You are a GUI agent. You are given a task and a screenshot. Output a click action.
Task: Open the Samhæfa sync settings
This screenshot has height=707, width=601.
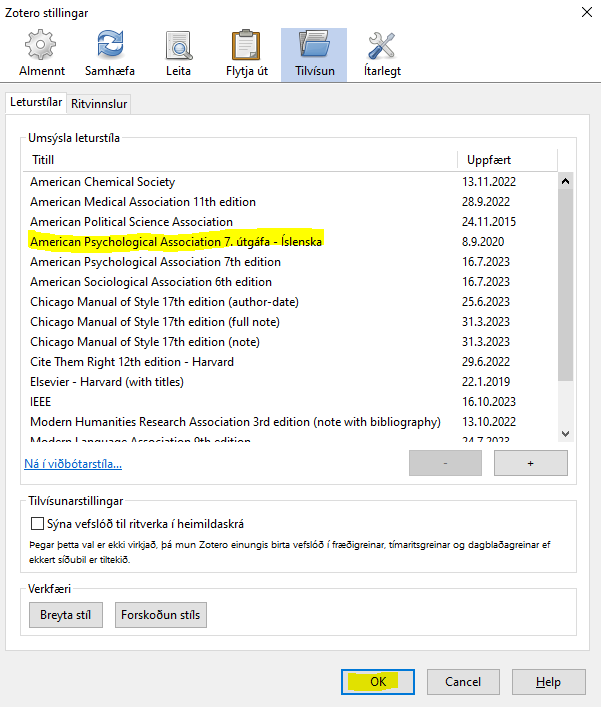coord(110,54)
